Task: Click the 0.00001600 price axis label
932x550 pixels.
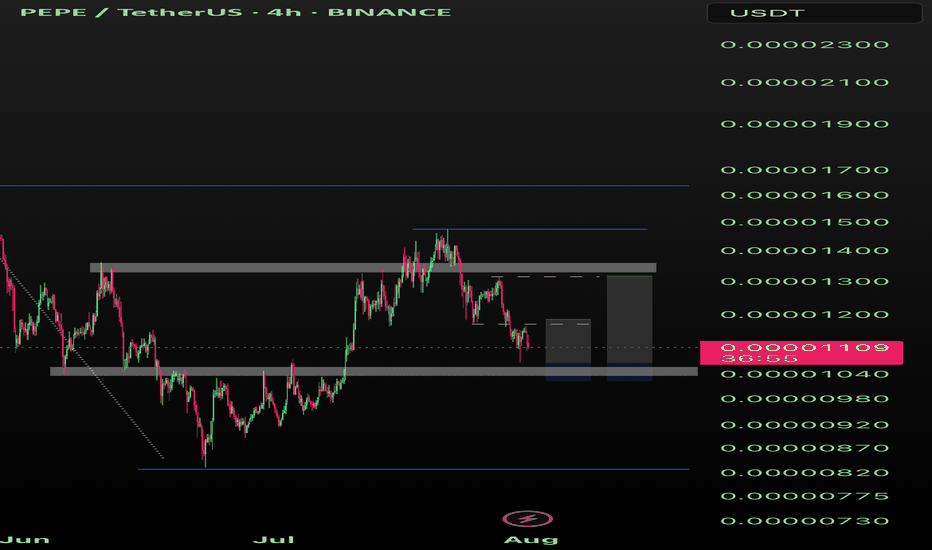Action: (x=805, y=195)
